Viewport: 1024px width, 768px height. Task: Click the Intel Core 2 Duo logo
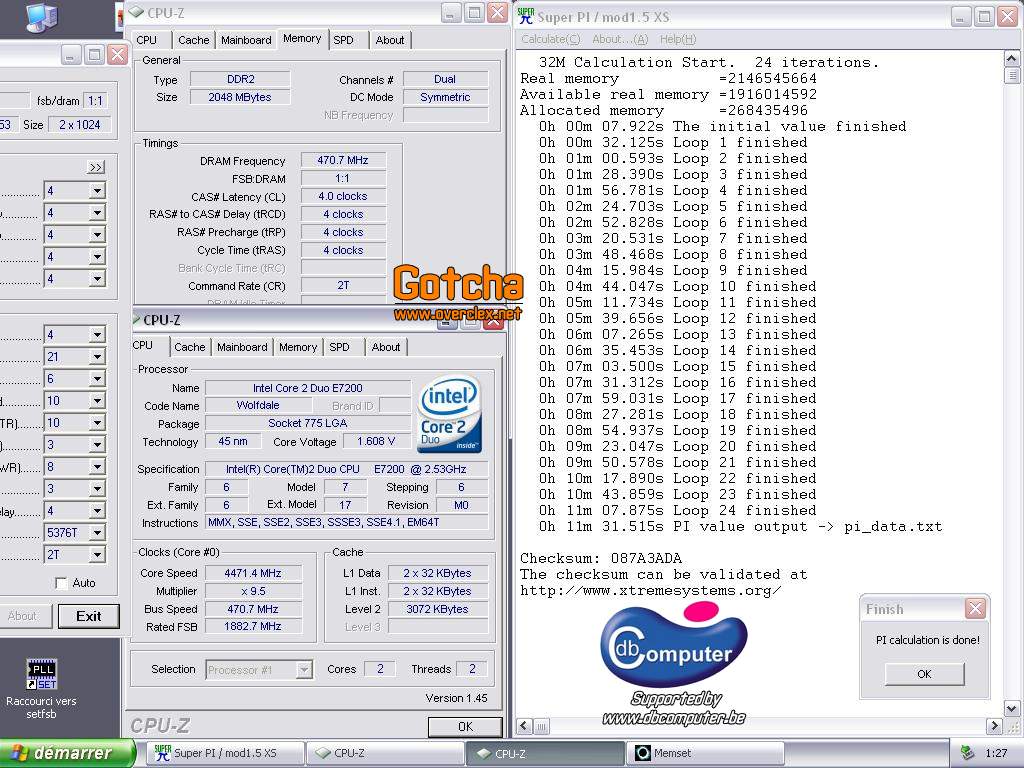click(449, 413)
